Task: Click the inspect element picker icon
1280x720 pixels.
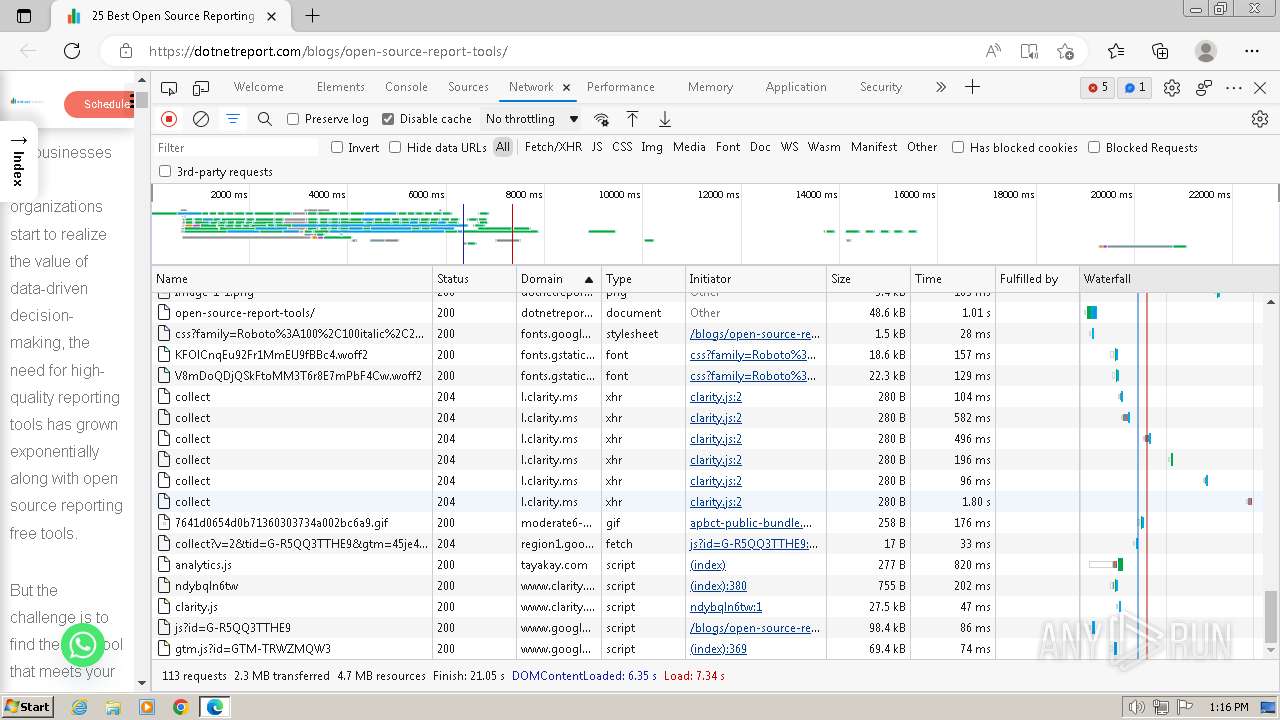Action: (x=169, y=88)
